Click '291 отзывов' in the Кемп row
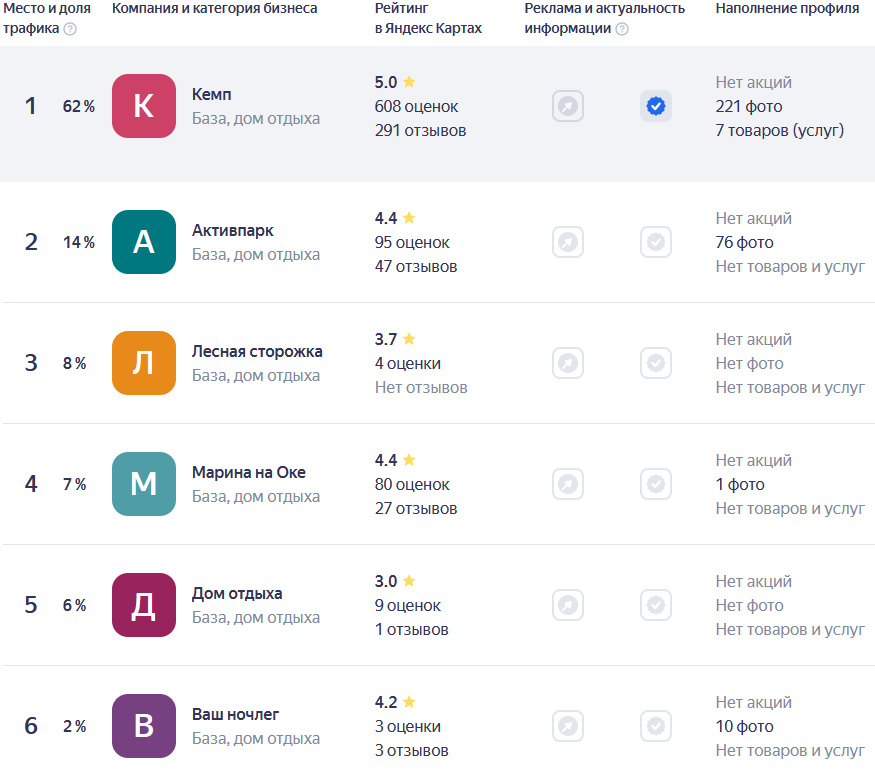Screen dimensions: 875x775 pos(420,130)
